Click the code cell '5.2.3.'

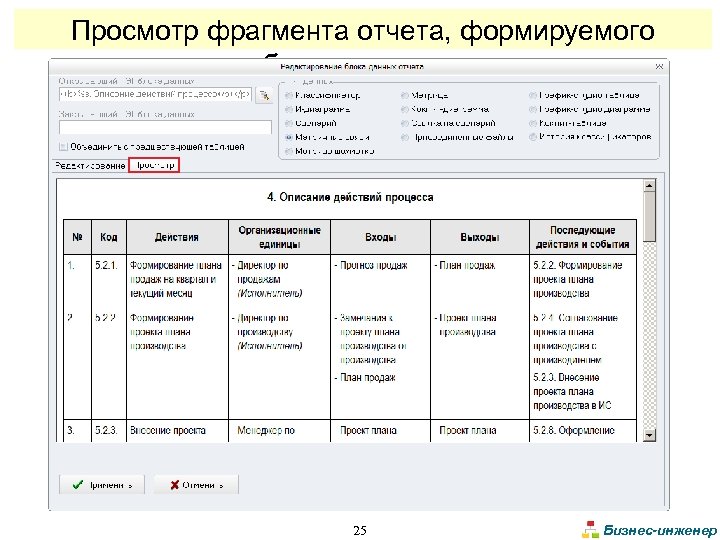(106, 431)
